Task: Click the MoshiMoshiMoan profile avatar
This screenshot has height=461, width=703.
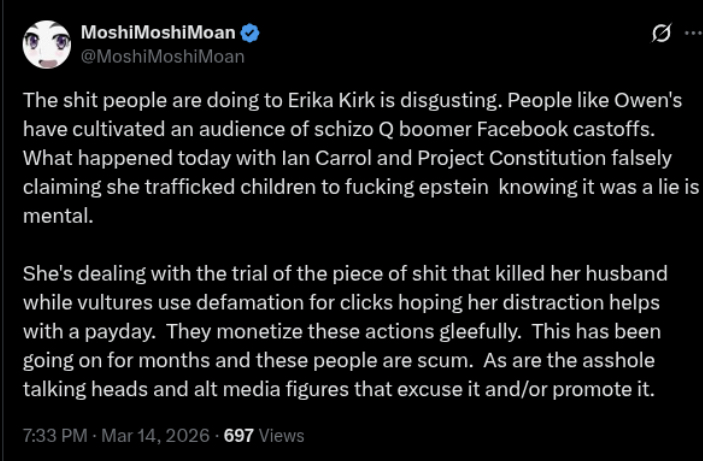Action: tap(46, 45)
